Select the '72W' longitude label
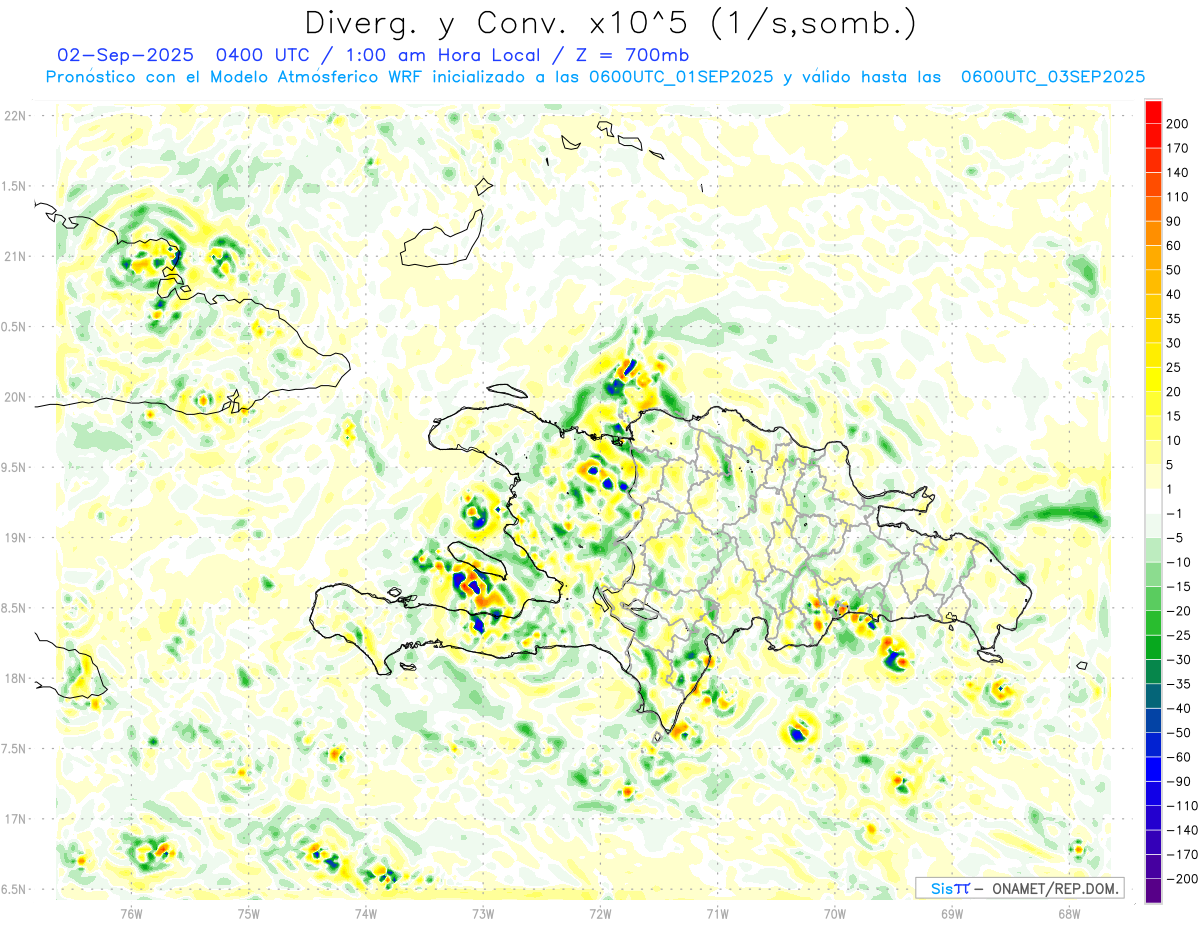This screenshot has width=1200, height=927. [x=600, y=914]
